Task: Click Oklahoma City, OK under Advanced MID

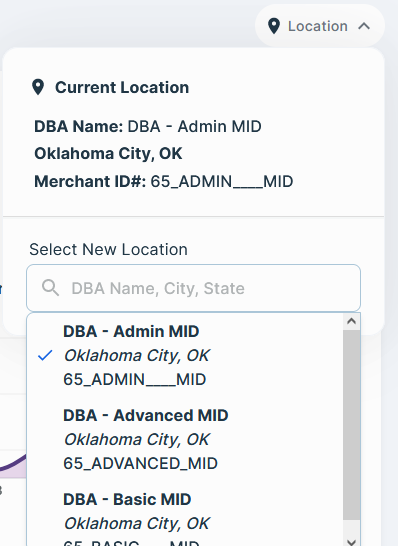Action: [x=136, y=439]
